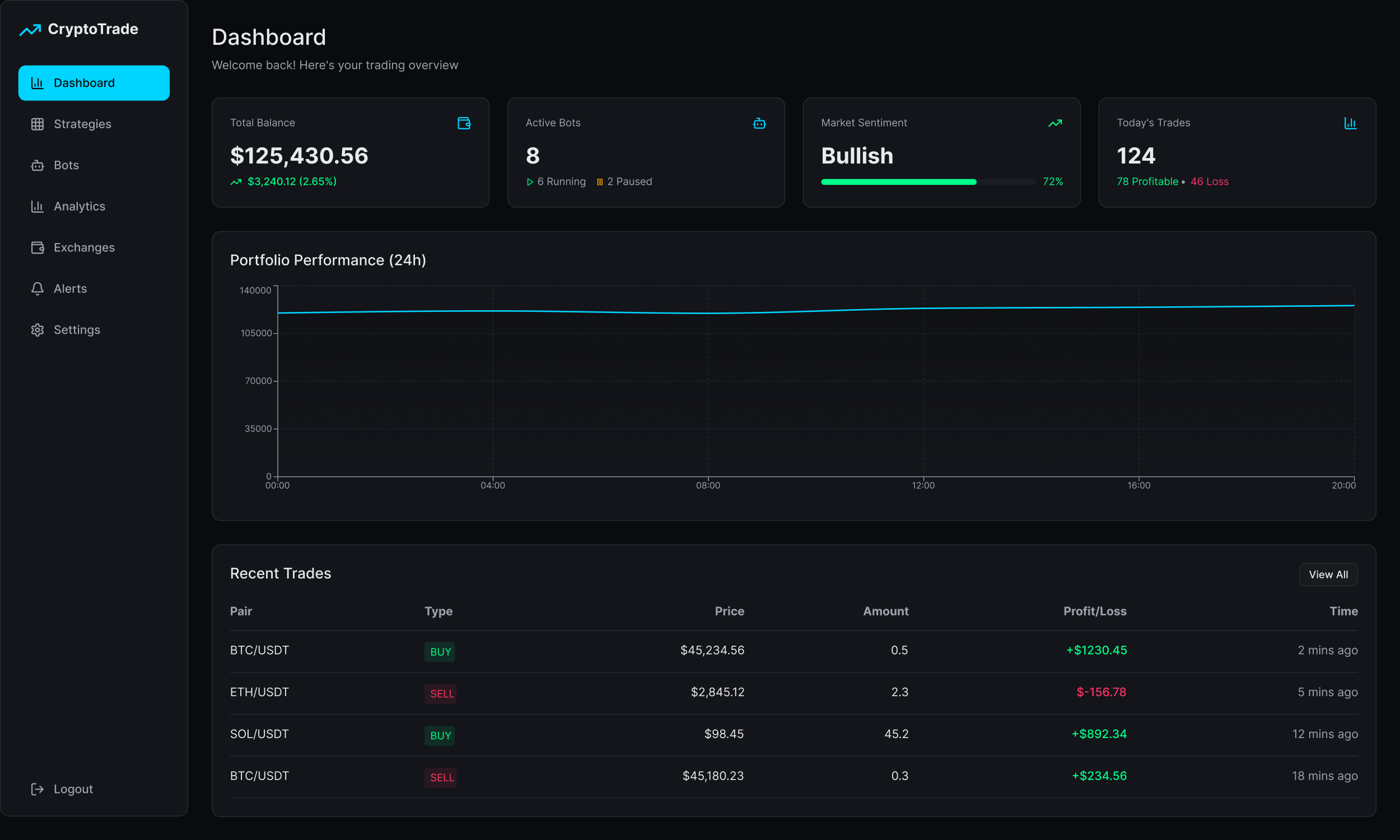Open the Analytics page
1400x840 pixels.
(x=94, y=207)
